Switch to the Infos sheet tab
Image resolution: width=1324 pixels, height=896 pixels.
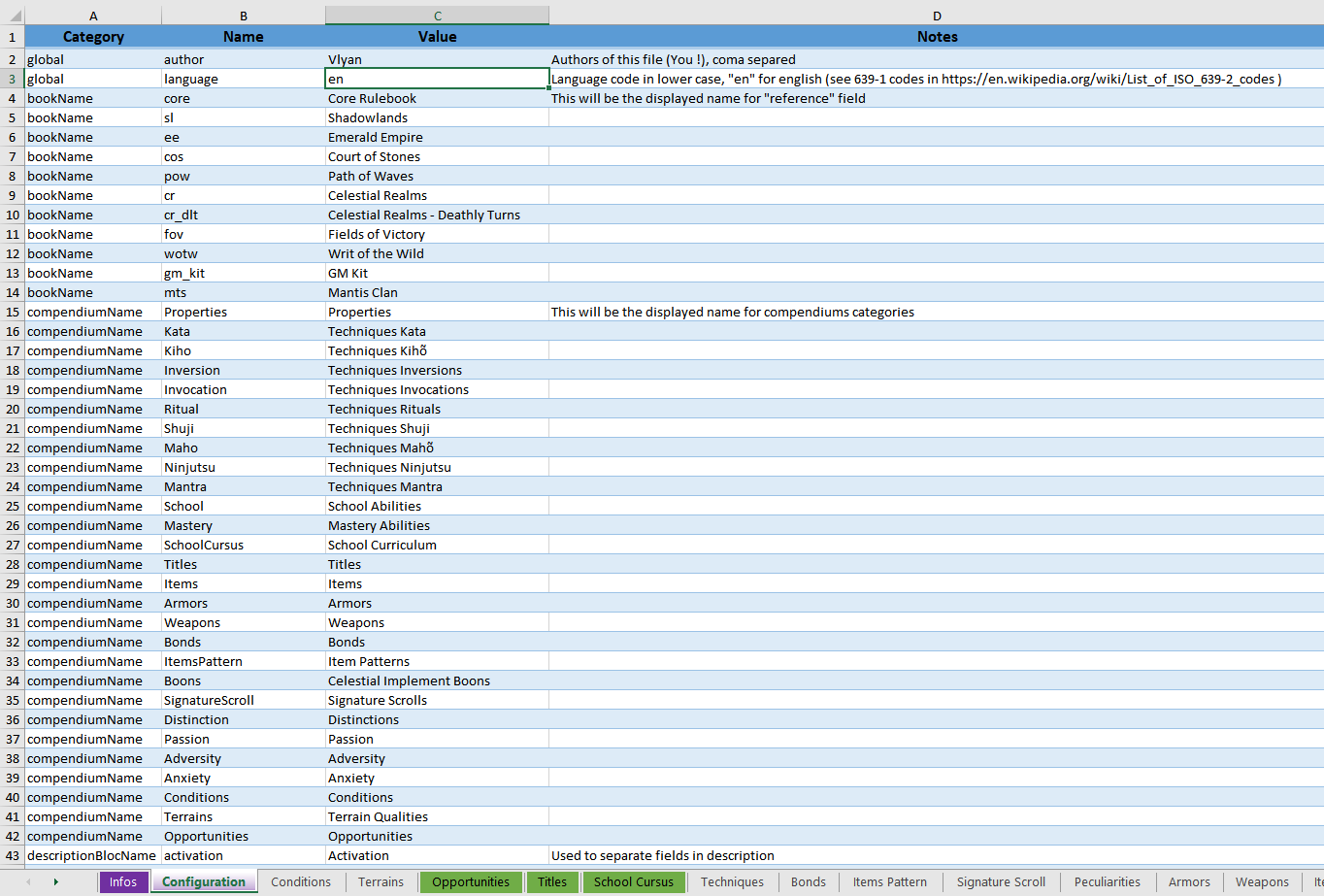click(x=123, y=882)
